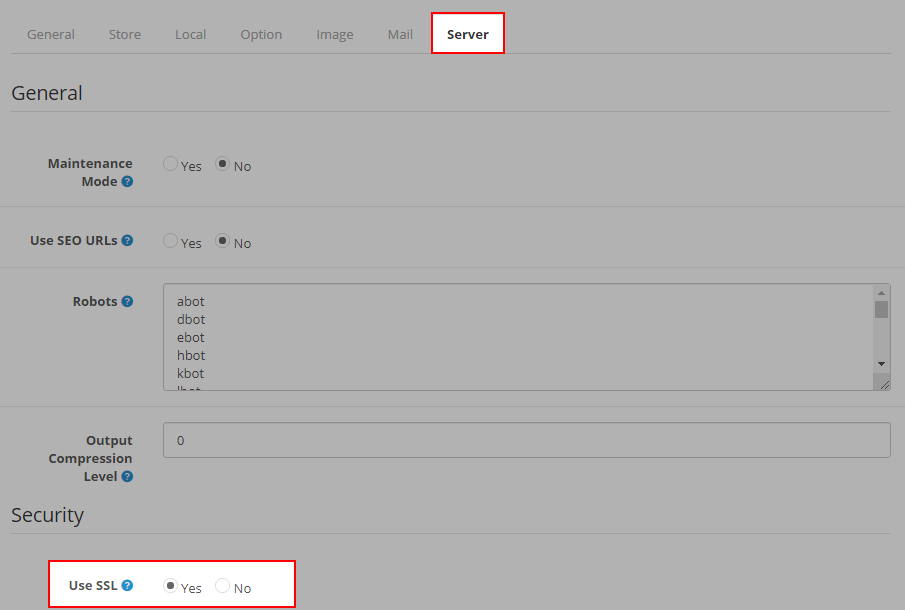Open the Image tab
905x610 pixels.
click(335, 35)
